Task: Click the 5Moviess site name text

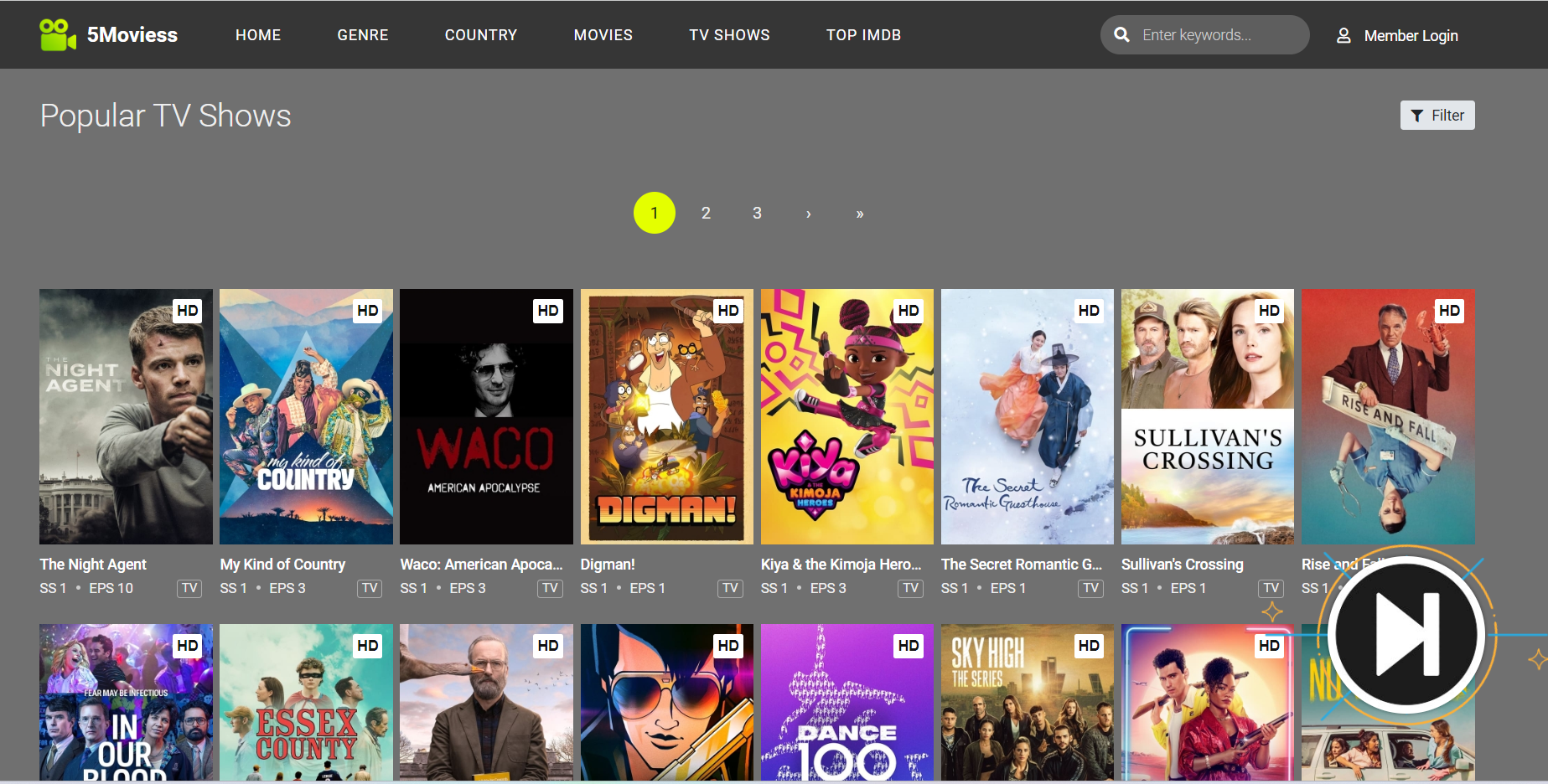Action: pyautogui.click(x=132, y=34)
